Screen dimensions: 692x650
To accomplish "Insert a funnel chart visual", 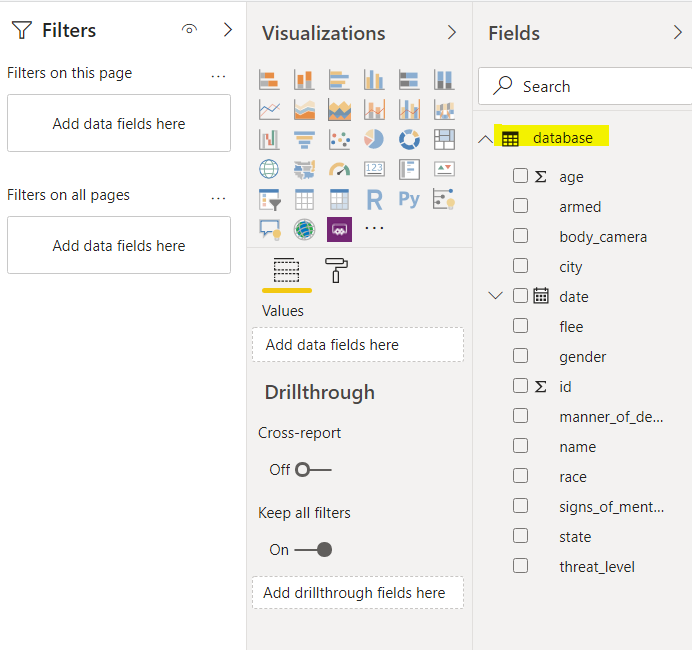I will click(304, 139).
